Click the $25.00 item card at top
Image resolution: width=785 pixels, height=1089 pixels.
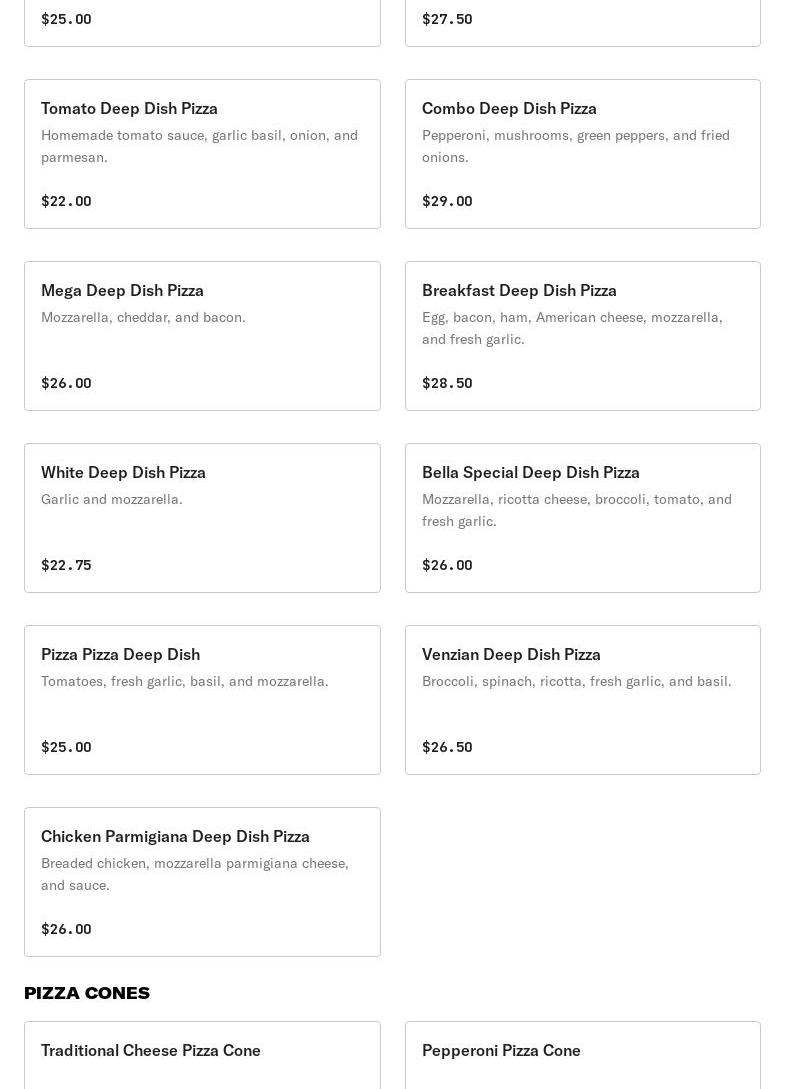point(202,22)
